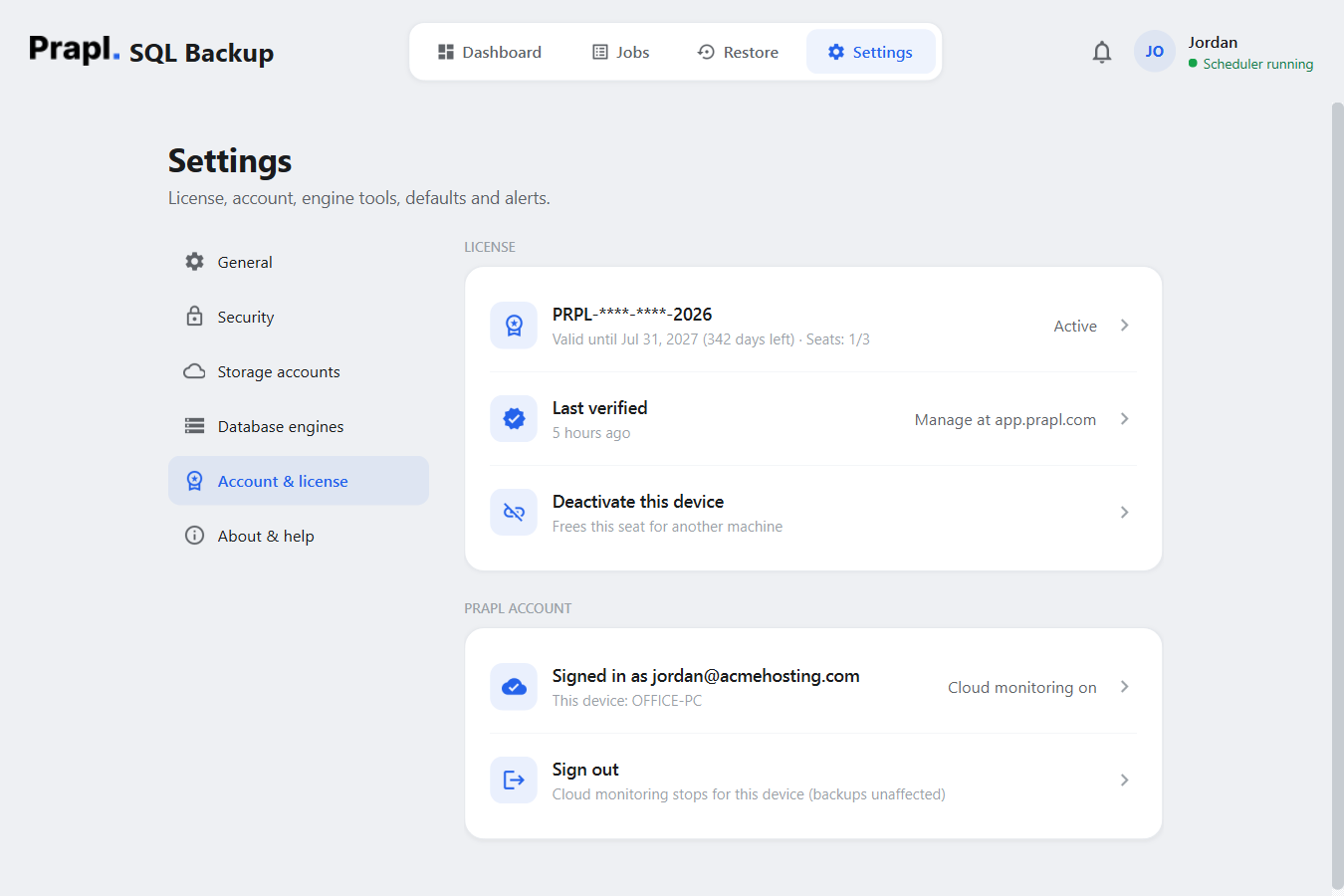Click the Restore history icon
The image size is (1344, 896).
click(706, 52)
